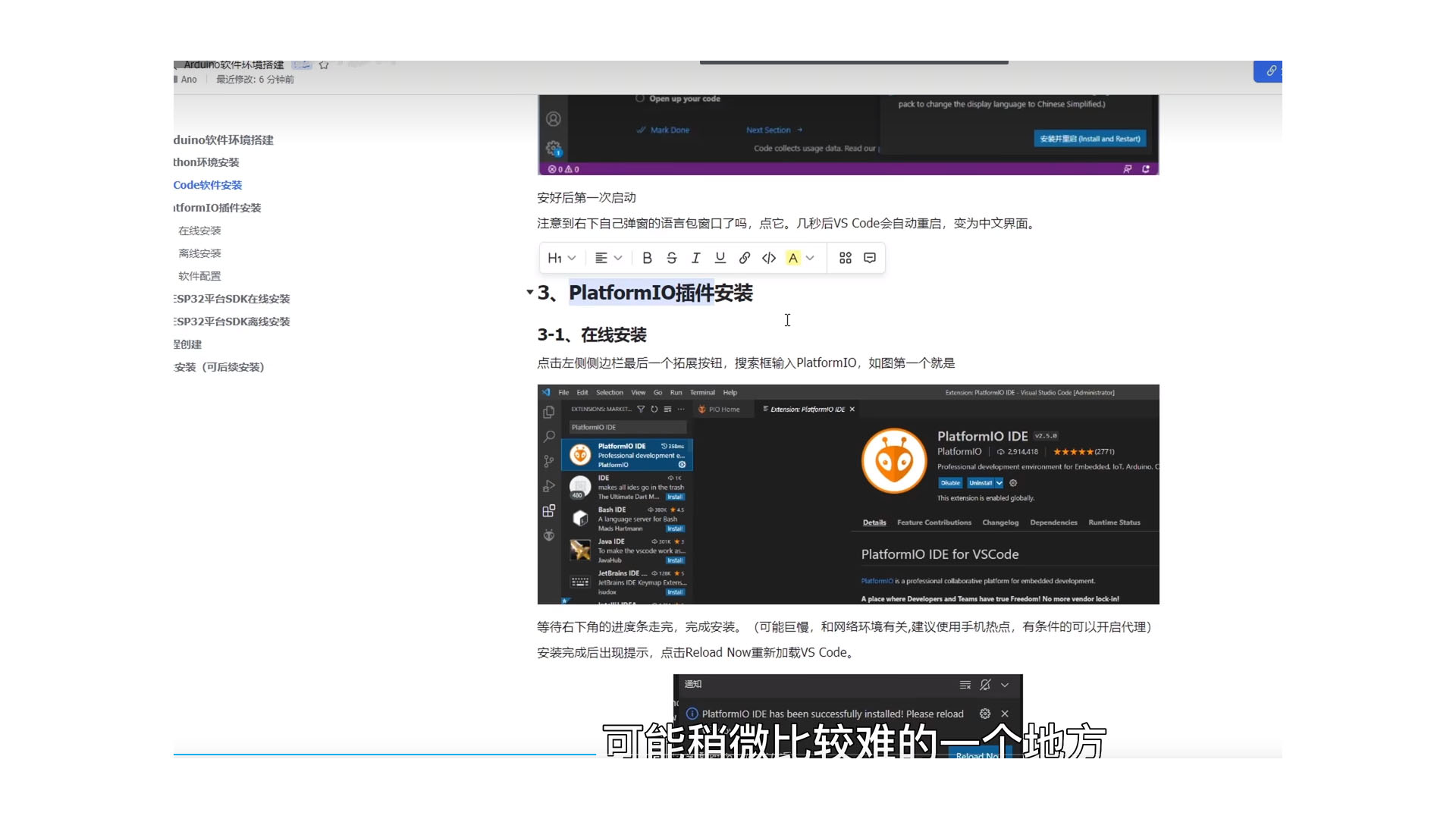Viewport: 1456px width, 819px height.
Task: Switch to the Runtime Status tab
Action: point(1114,522)
